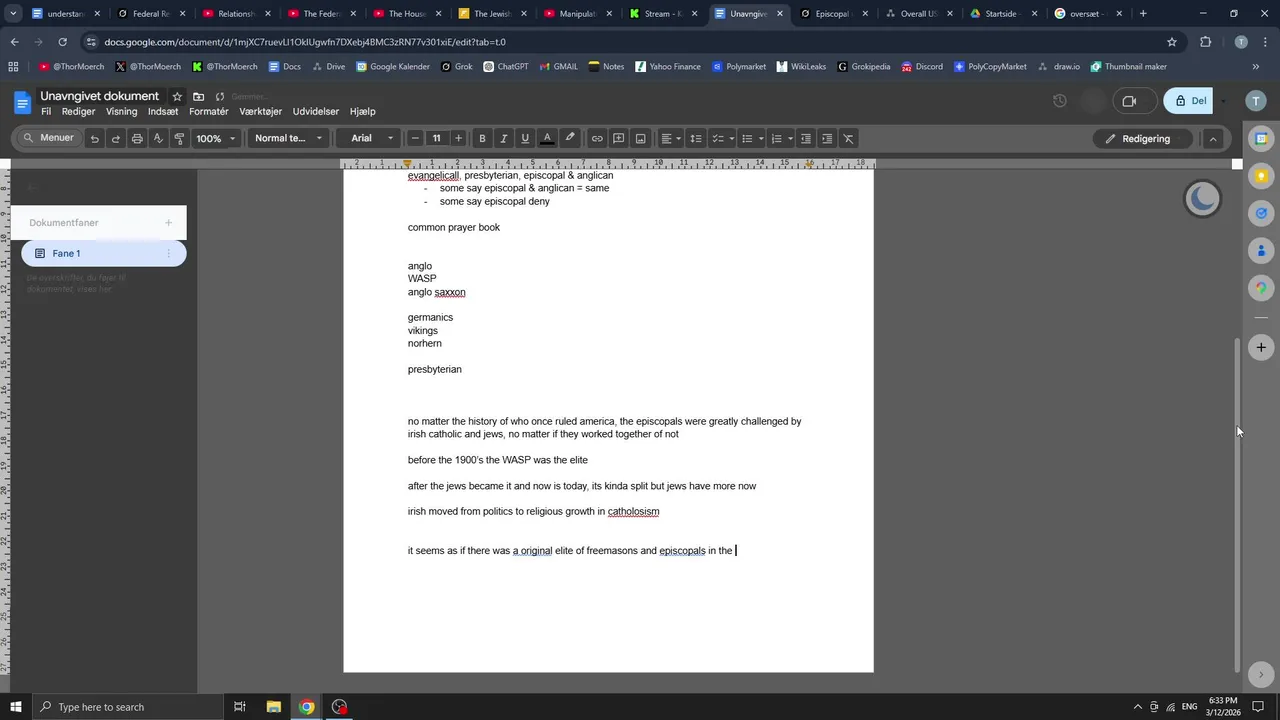Screen dimensions: 1280x720
Task: Increase font size with plus button
Action: click(458, 139)
